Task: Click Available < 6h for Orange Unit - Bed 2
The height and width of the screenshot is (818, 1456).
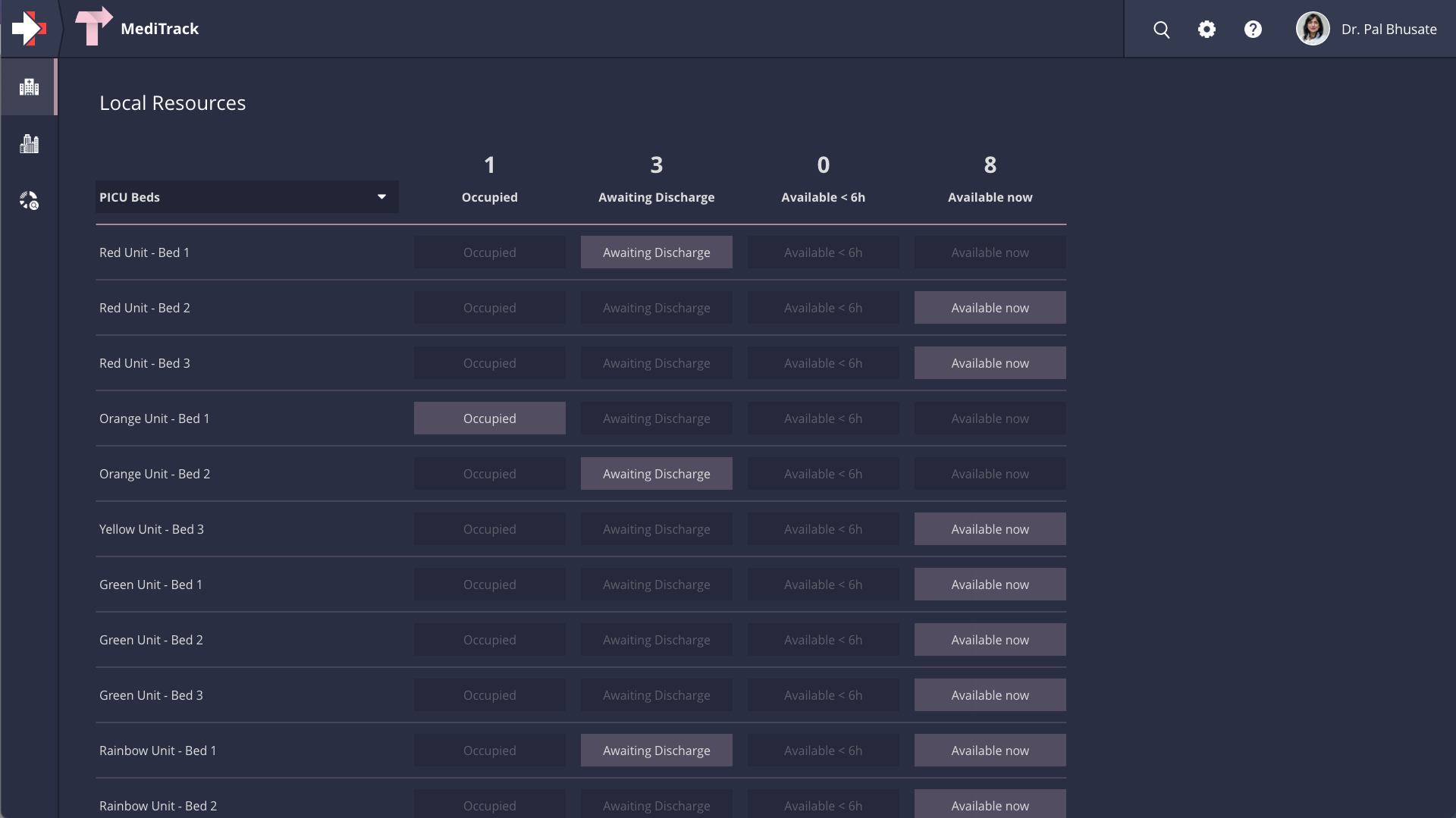Action: pyautogui.click(x=823, y=473)
